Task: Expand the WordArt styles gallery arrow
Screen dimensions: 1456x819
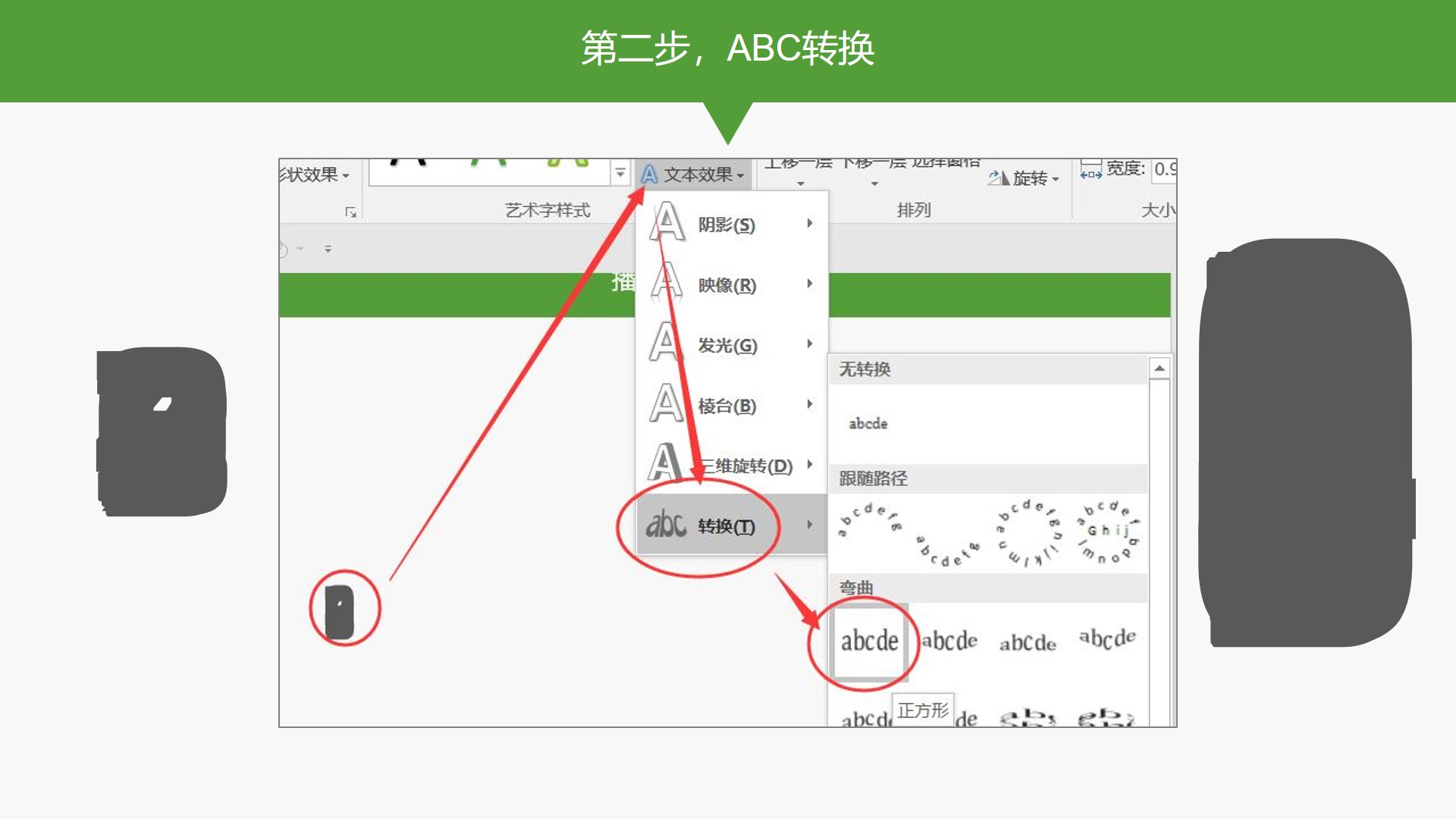Action: point(620,174)
